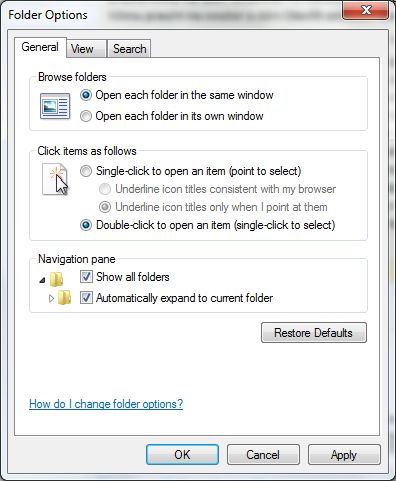The height and width of the screenshot is (481, 396).
Task: Expand the lower folder tree arrow
Action: [x=51, y=298]
